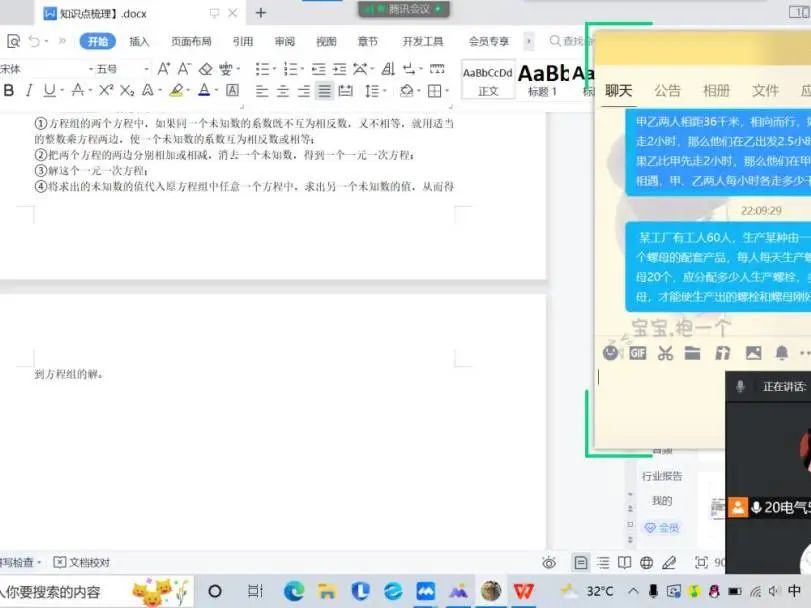Open the 五号 font size dropdown
811x608 pixels.
click(146, 69)
